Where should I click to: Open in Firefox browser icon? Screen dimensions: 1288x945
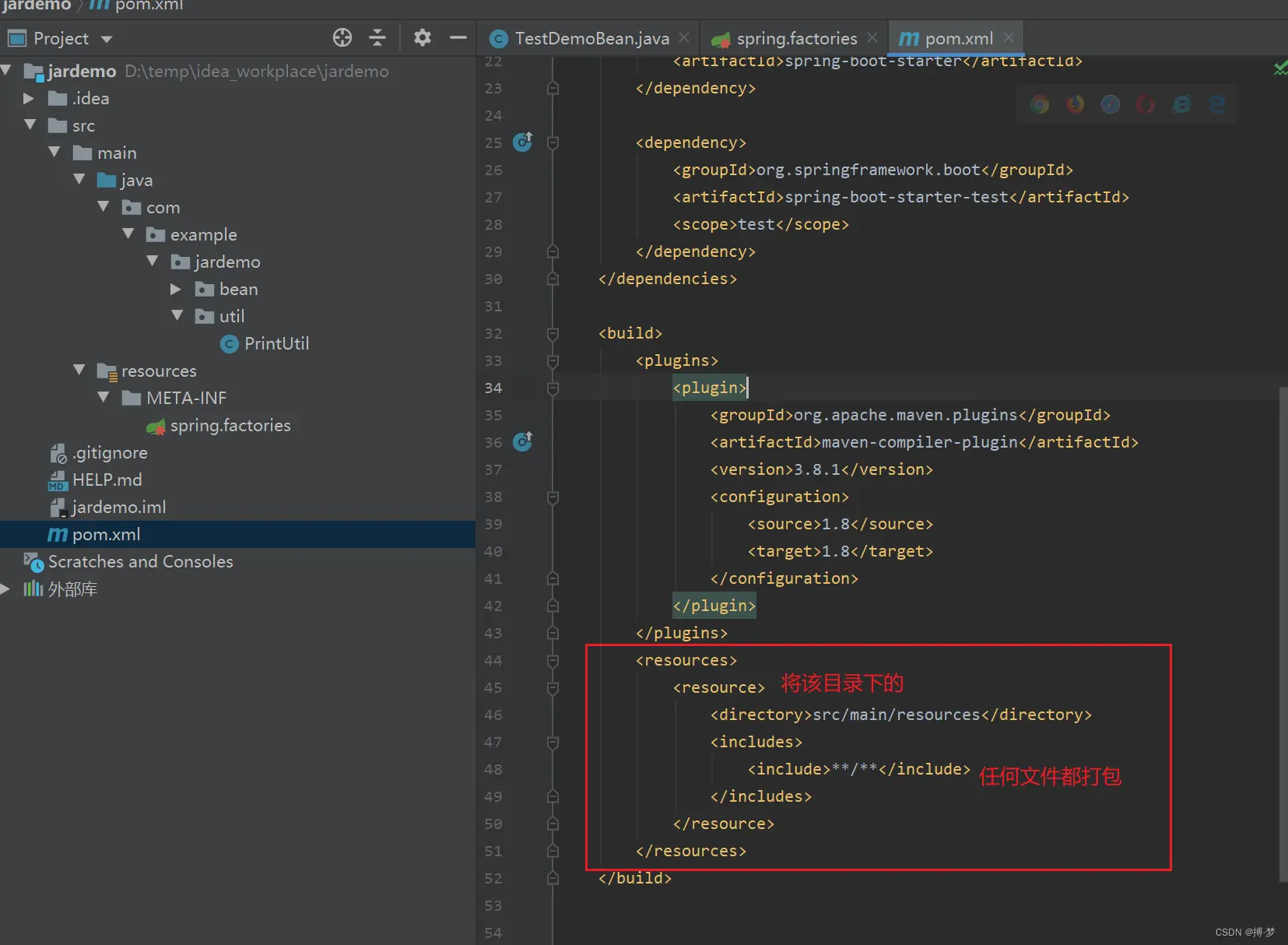(1075, 104)
